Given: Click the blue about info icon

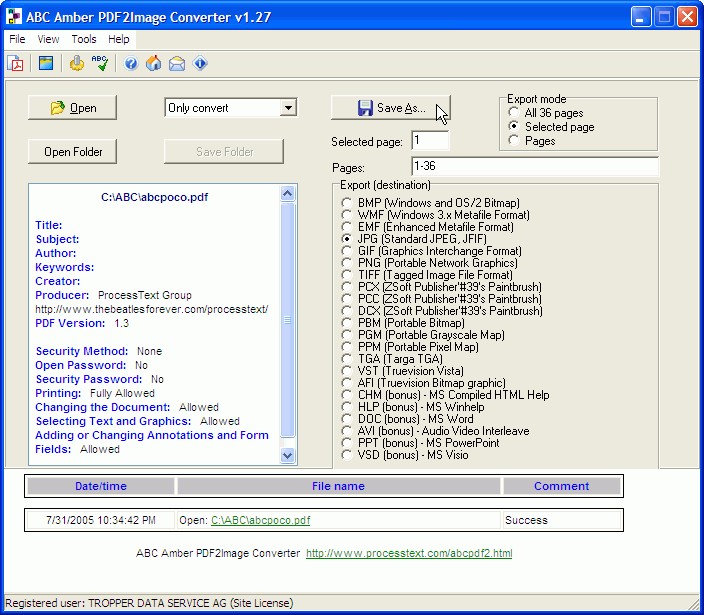Looking at the screenshot, I should point(201,64).
